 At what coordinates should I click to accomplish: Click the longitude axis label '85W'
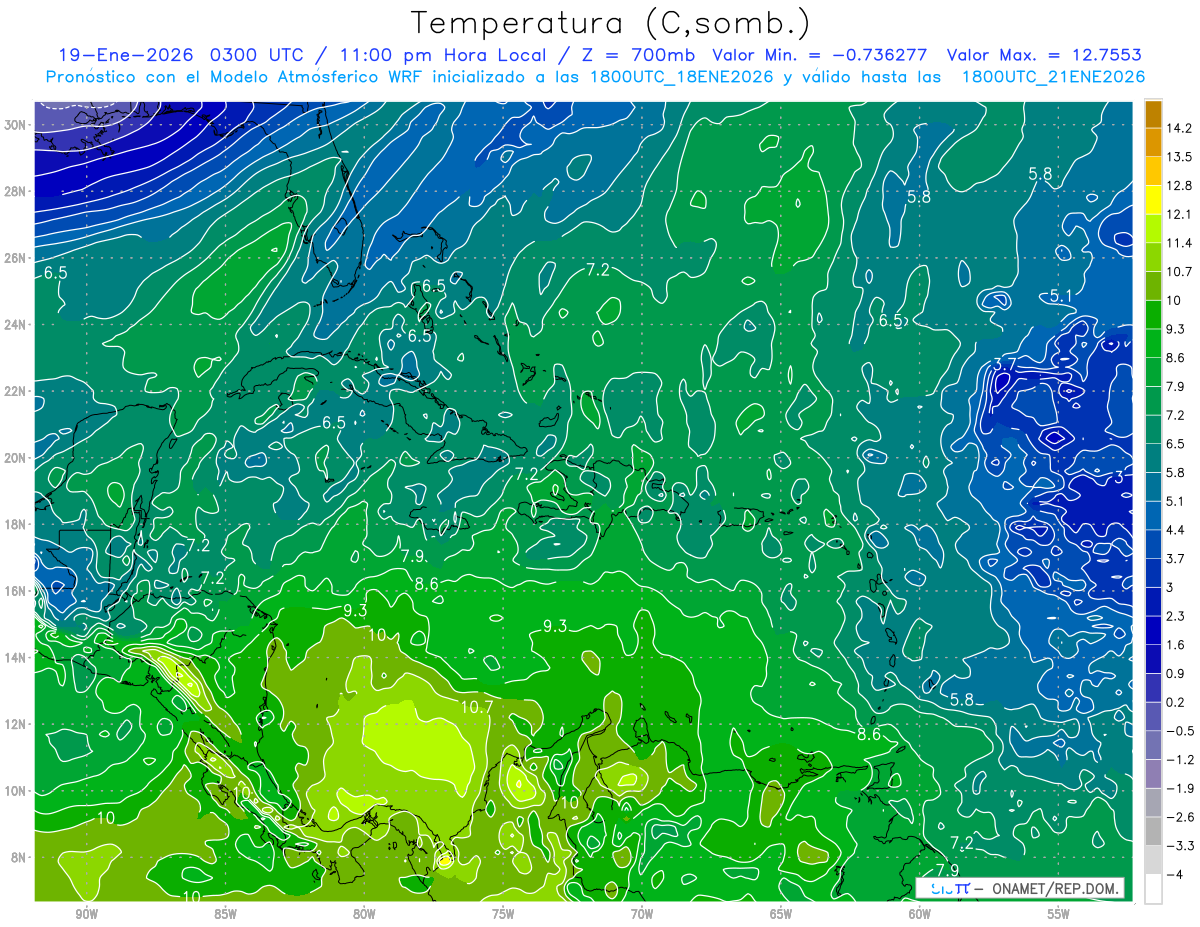225,914
